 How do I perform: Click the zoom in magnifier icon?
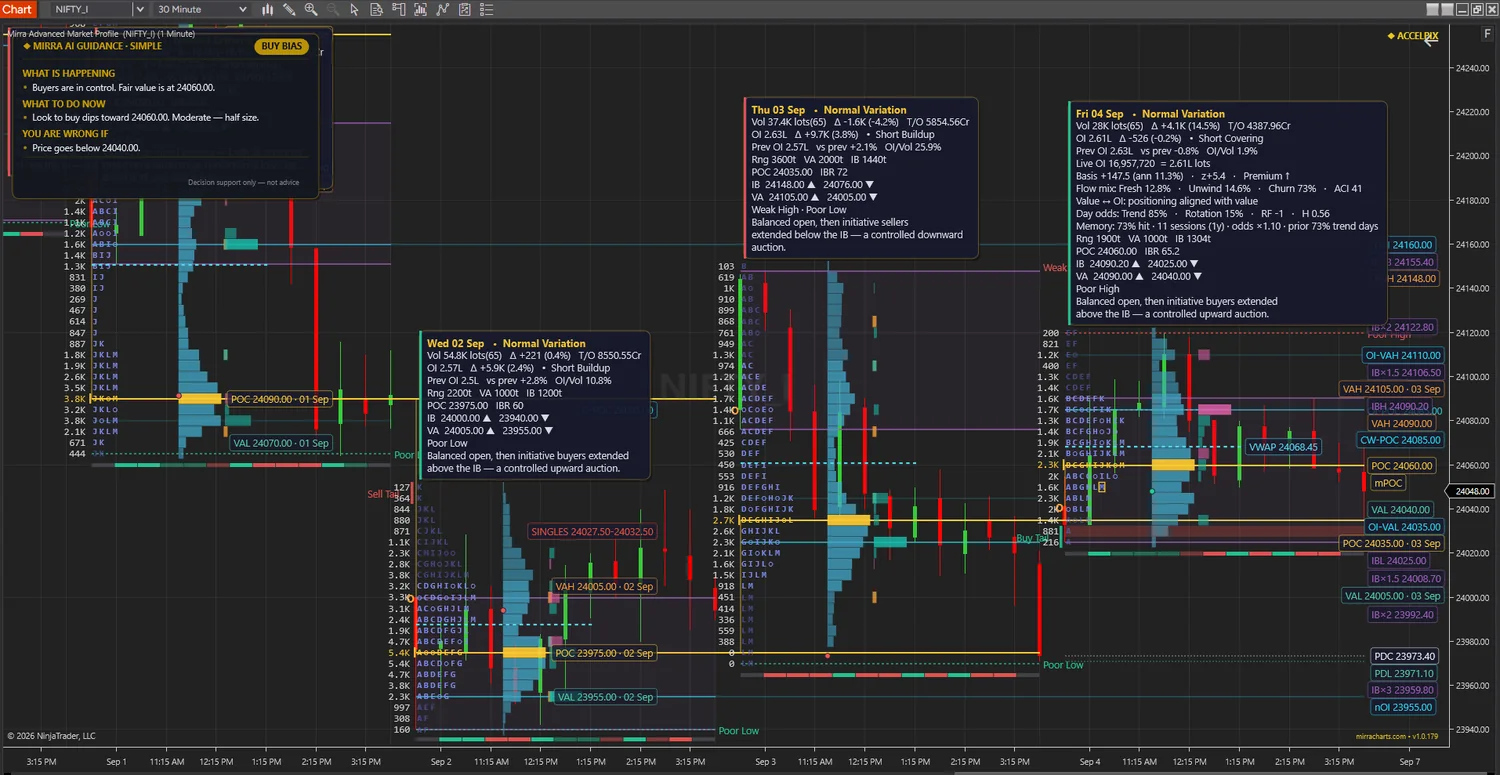(311, 9)
